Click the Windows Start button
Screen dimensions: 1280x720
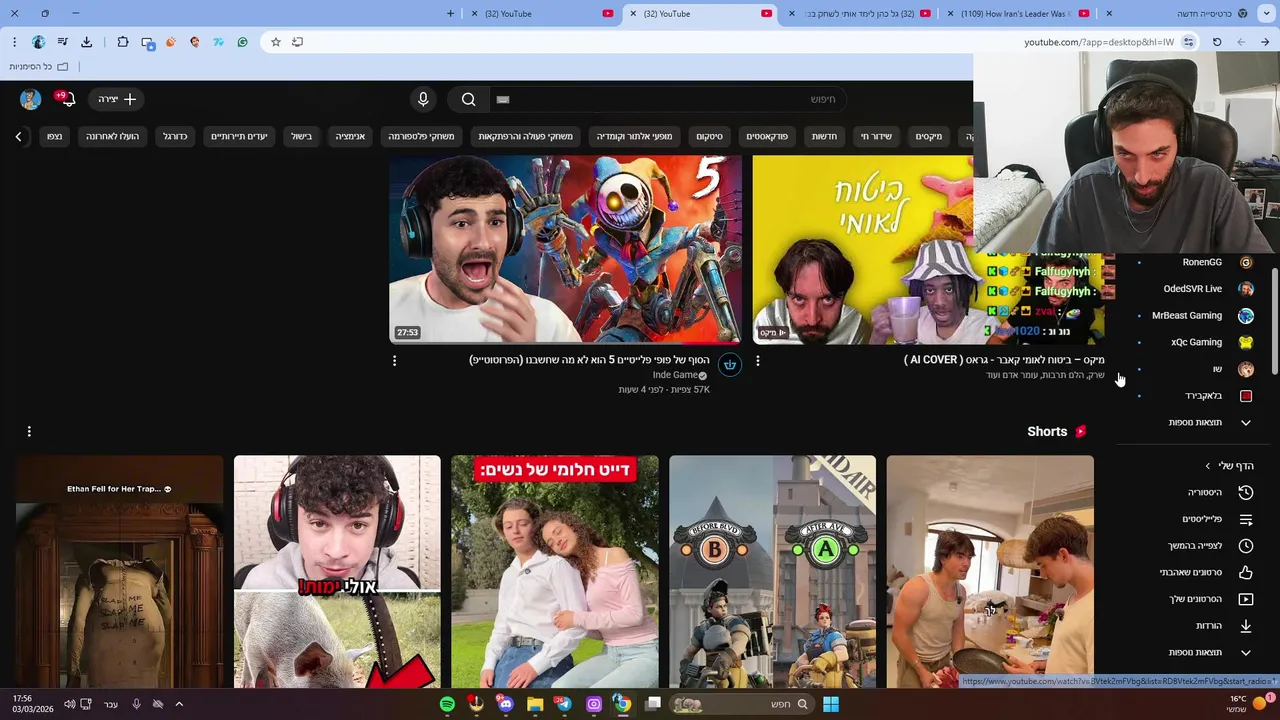click(x=830, y=704)
